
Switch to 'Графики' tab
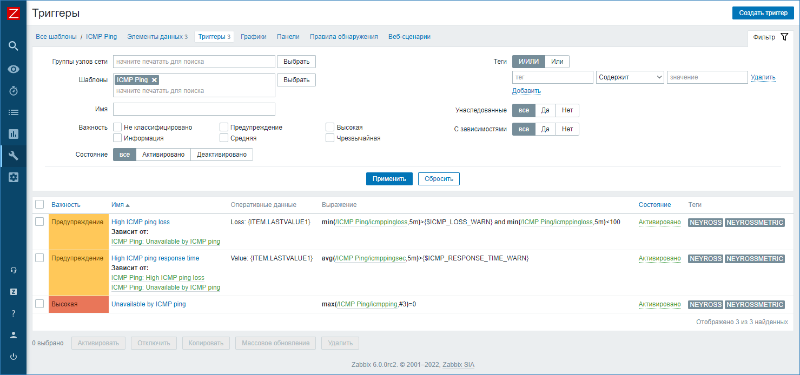click(x=254, y=37)
